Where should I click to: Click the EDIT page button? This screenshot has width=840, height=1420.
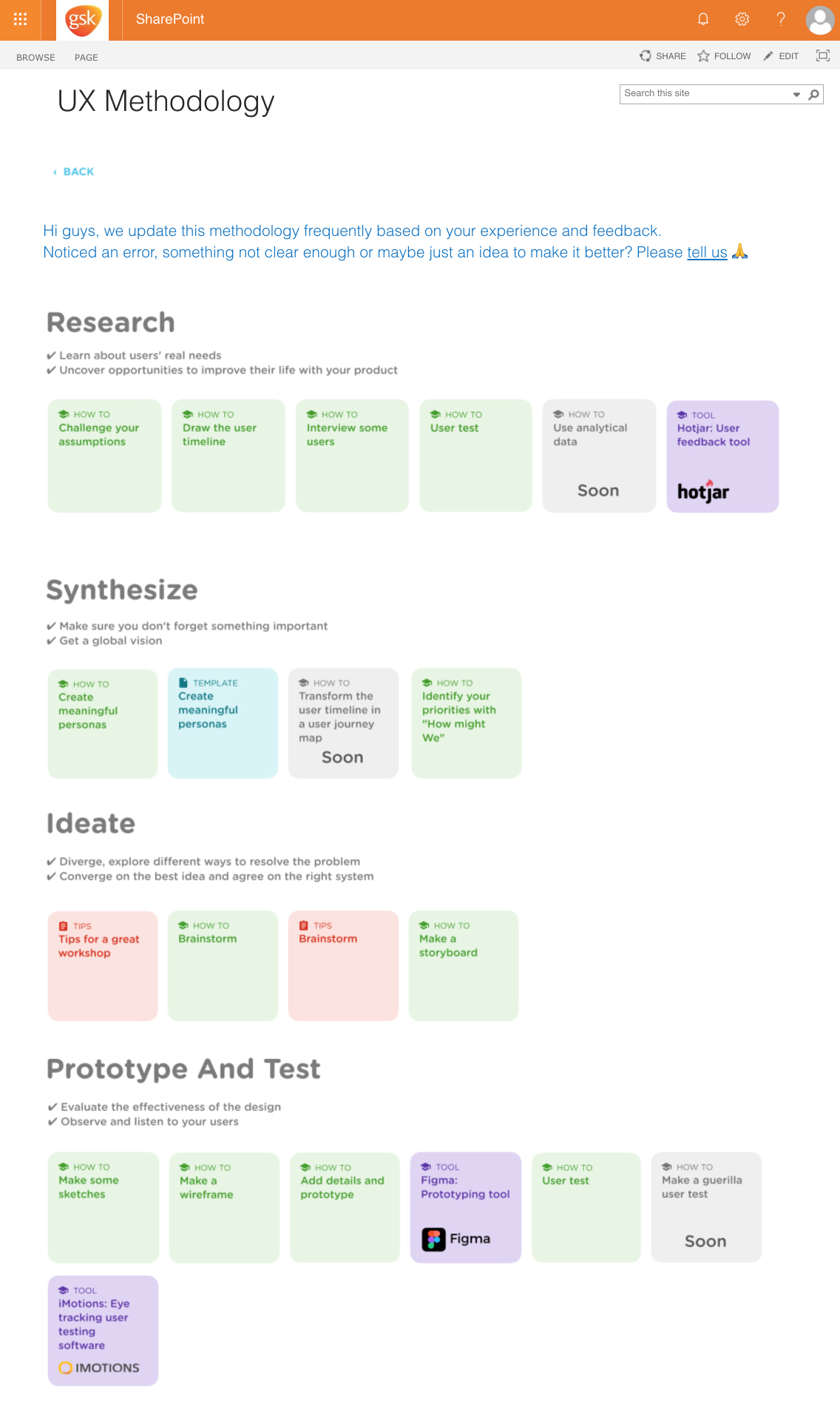[x=781, y=56]
